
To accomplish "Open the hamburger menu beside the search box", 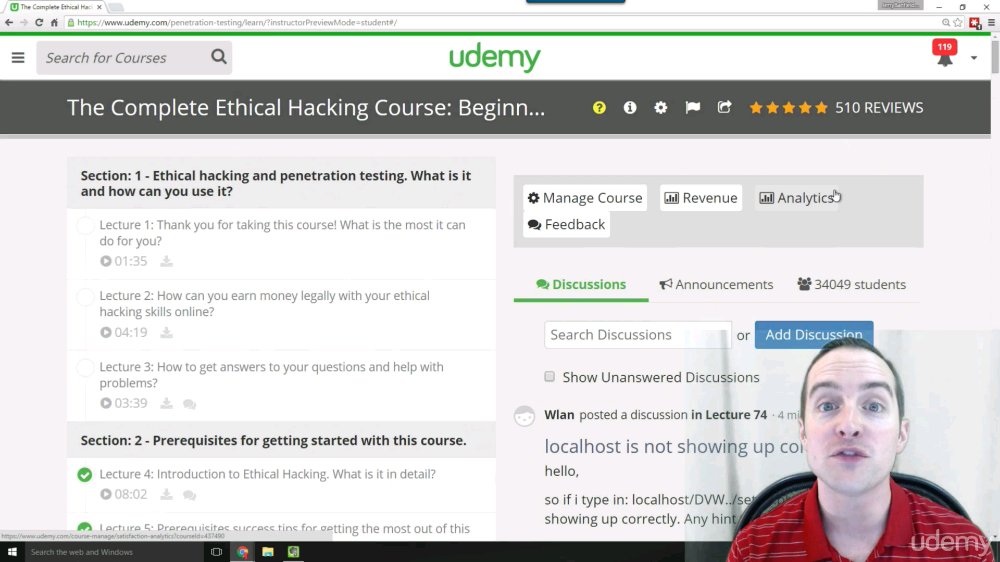I will tap(18, 58).
